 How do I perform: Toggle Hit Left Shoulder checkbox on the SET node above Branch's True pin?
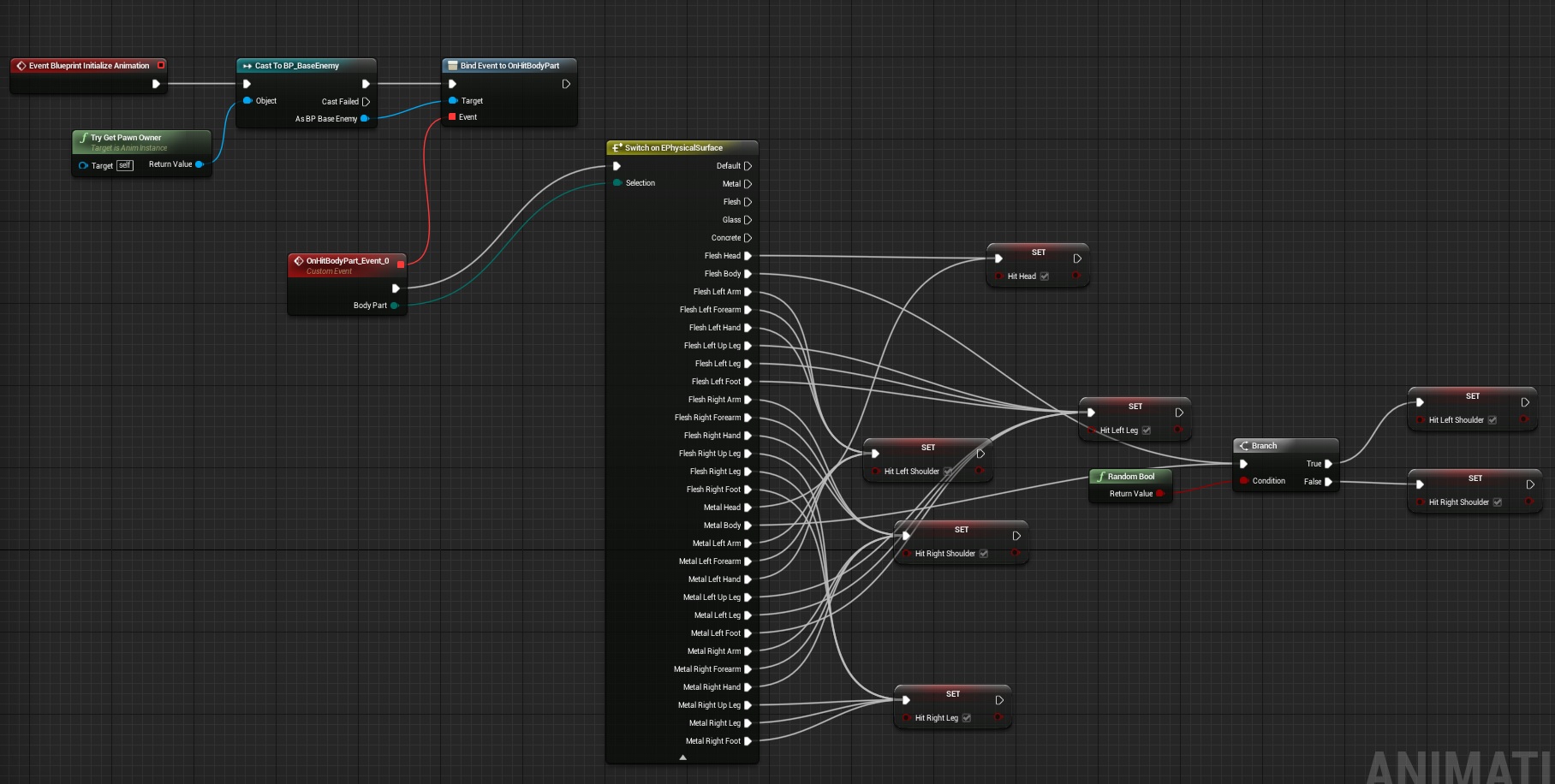[x=1492, y=420]
